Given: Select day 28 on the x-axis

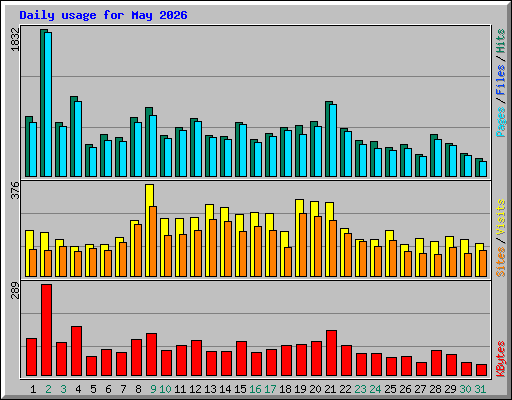Looking at the screenshot, I should tap(435, 389).
